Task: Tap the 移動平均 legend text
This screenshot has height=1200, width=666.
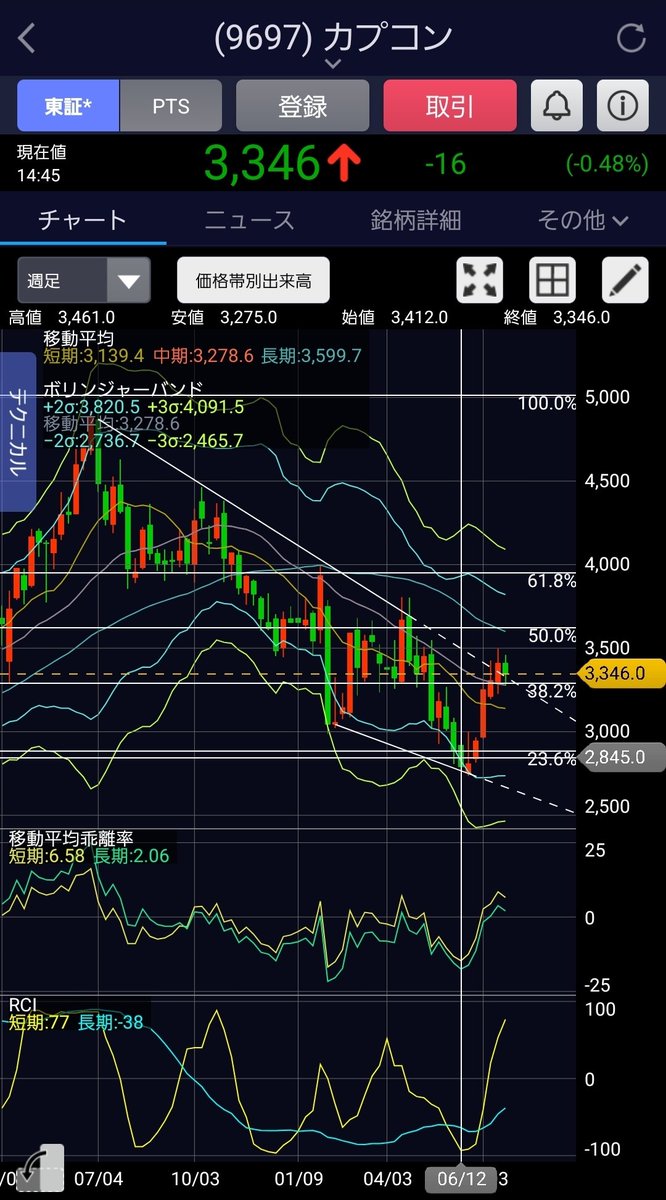Action: (x=78, y=339)
